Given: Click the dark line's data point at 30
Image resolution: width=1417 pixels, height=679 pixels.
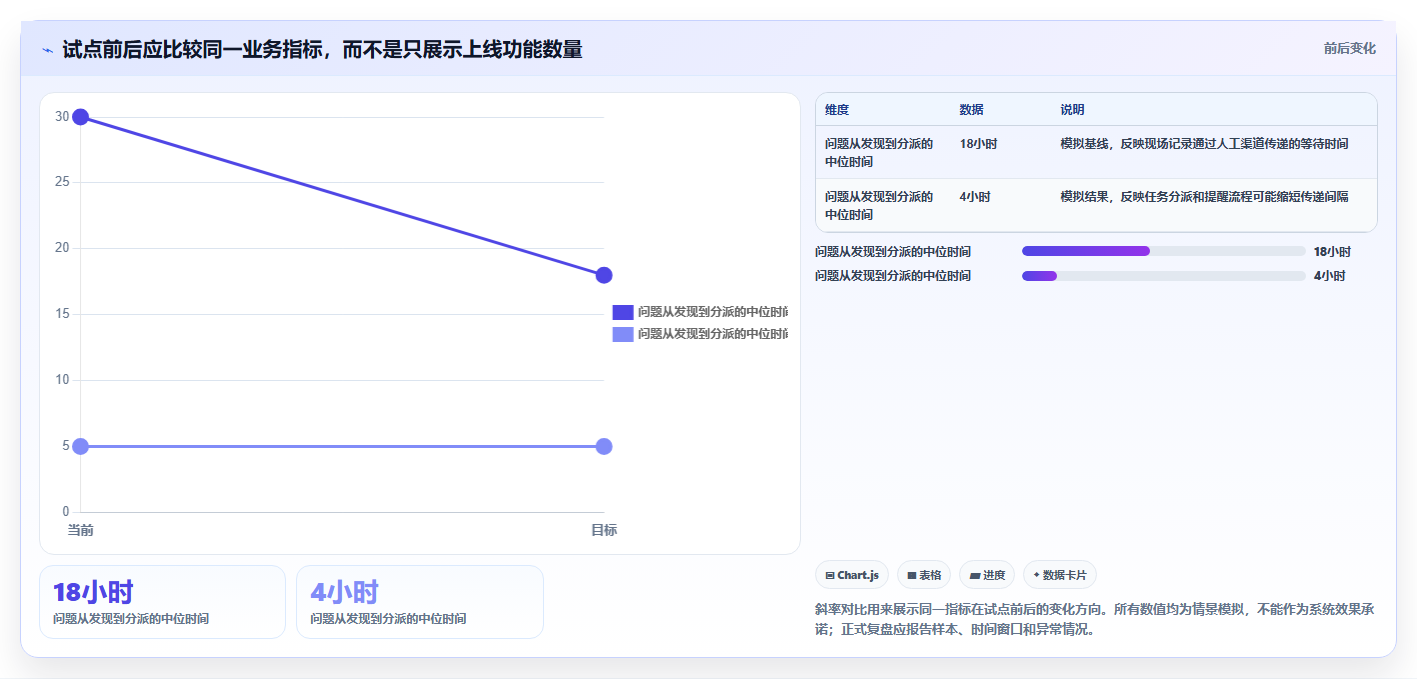Looking at the screenshot, I should [x=81, y=117].
